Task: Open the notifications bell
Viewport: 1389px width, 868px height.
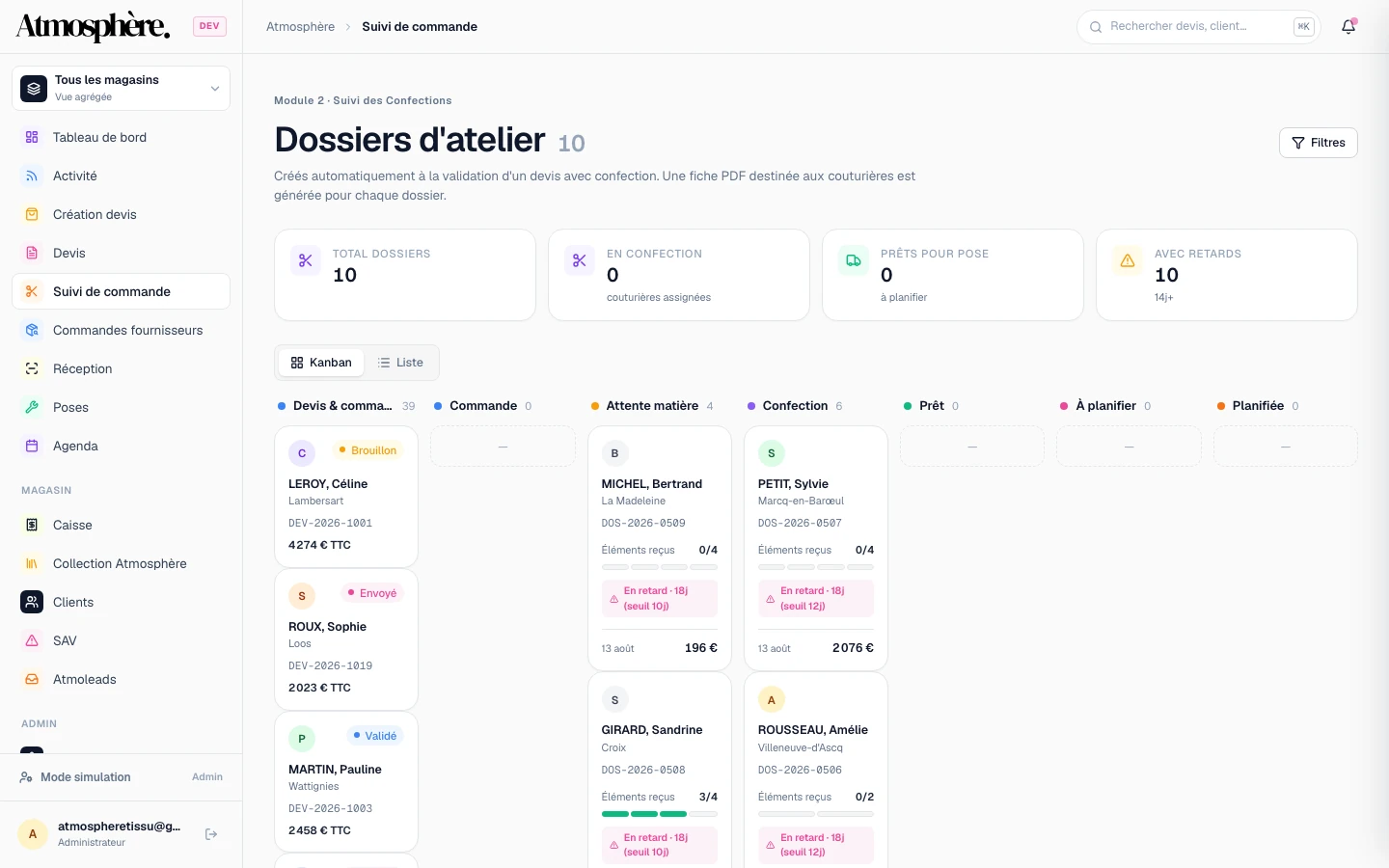Action: tap(1348, 27)
